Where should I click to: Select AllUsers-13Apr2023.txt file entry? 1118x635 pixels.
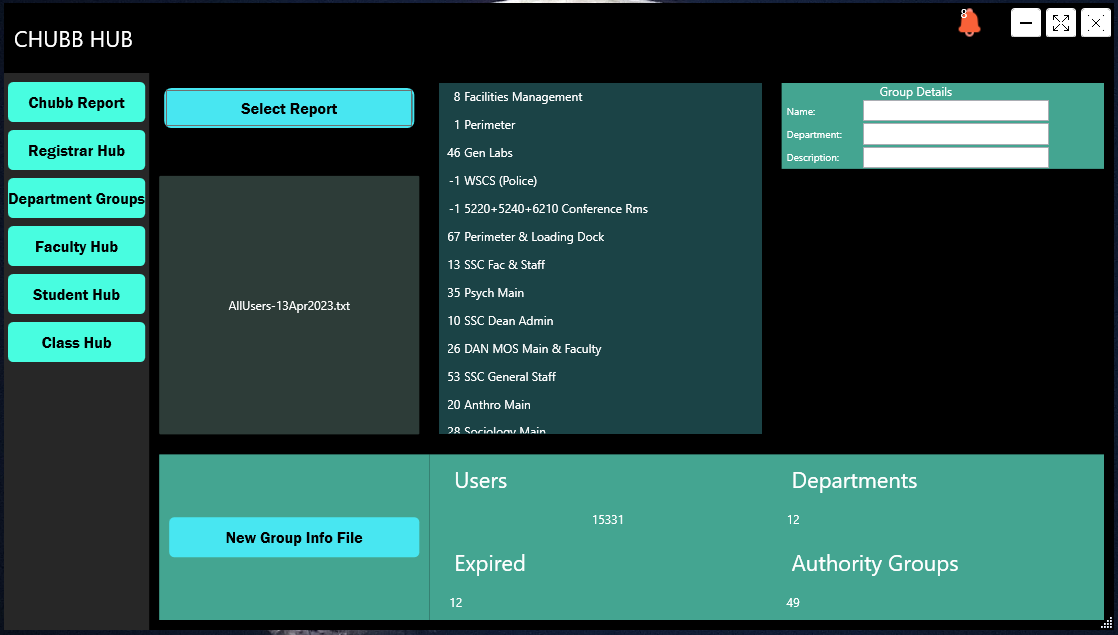[289, 306]
